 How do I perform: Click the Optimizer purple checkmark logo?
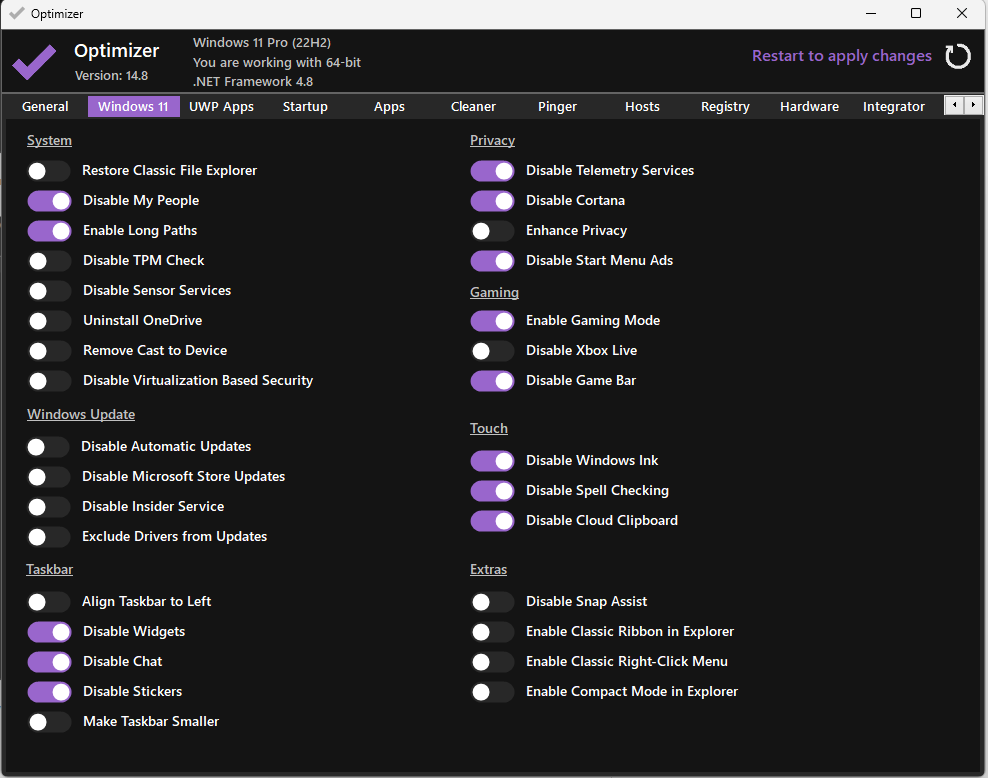click(x=34, y=61)
